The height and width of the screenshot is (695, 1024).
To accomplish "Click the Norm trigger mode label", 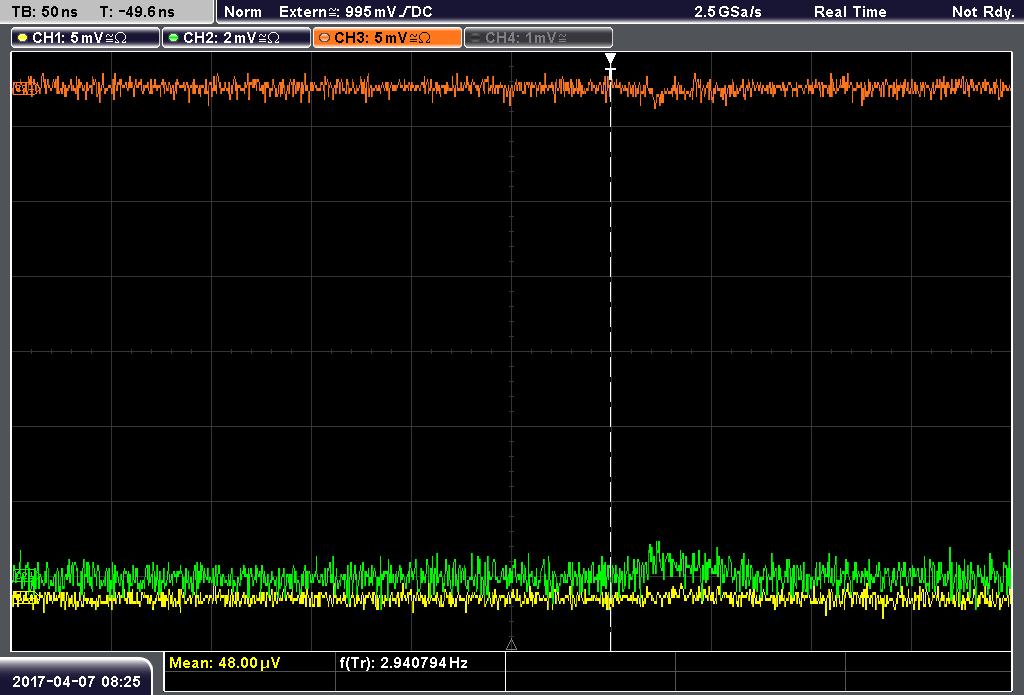I will tap(243, 12).
